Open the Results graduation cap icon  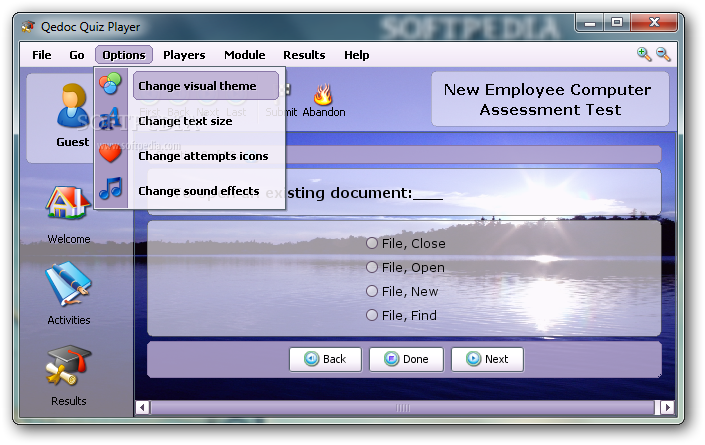pyautogui.click(x=68, y=366)
